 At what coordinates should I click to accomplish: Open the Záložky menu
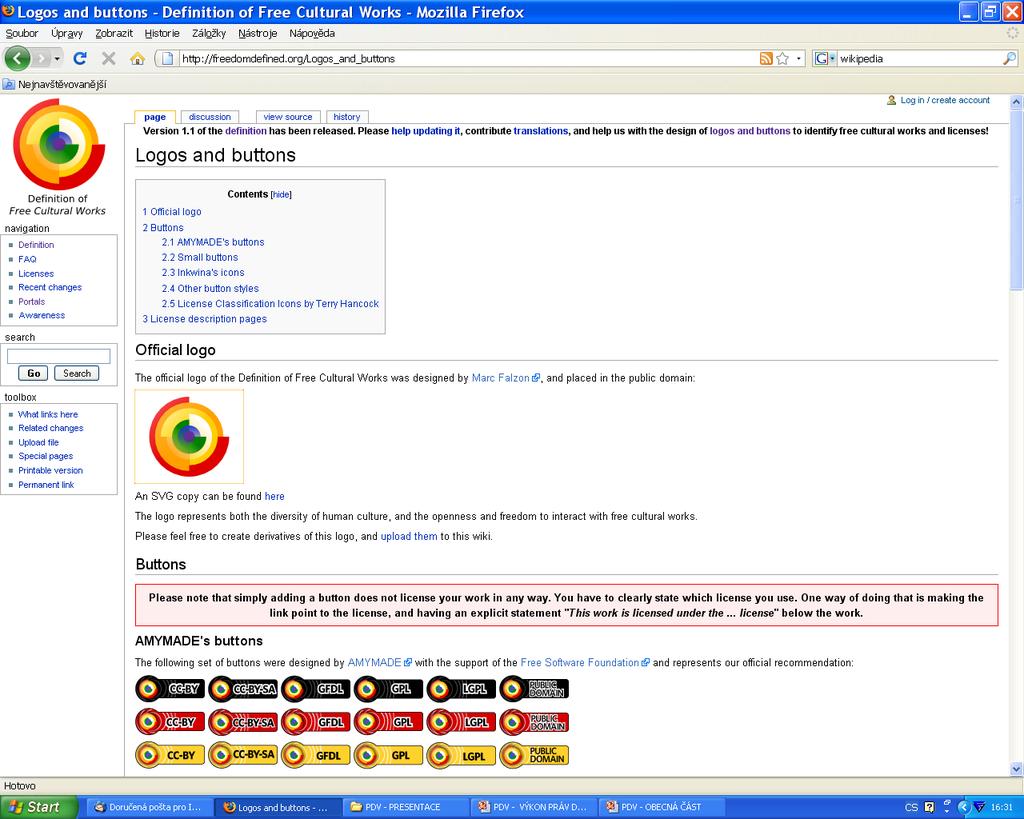tap(209, 33)
